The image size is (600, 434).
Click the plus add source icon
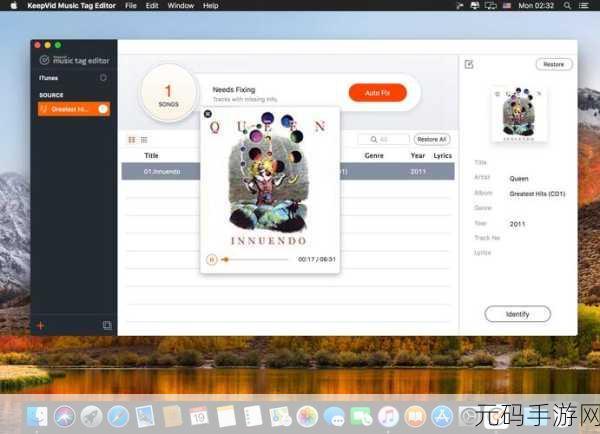41,326
